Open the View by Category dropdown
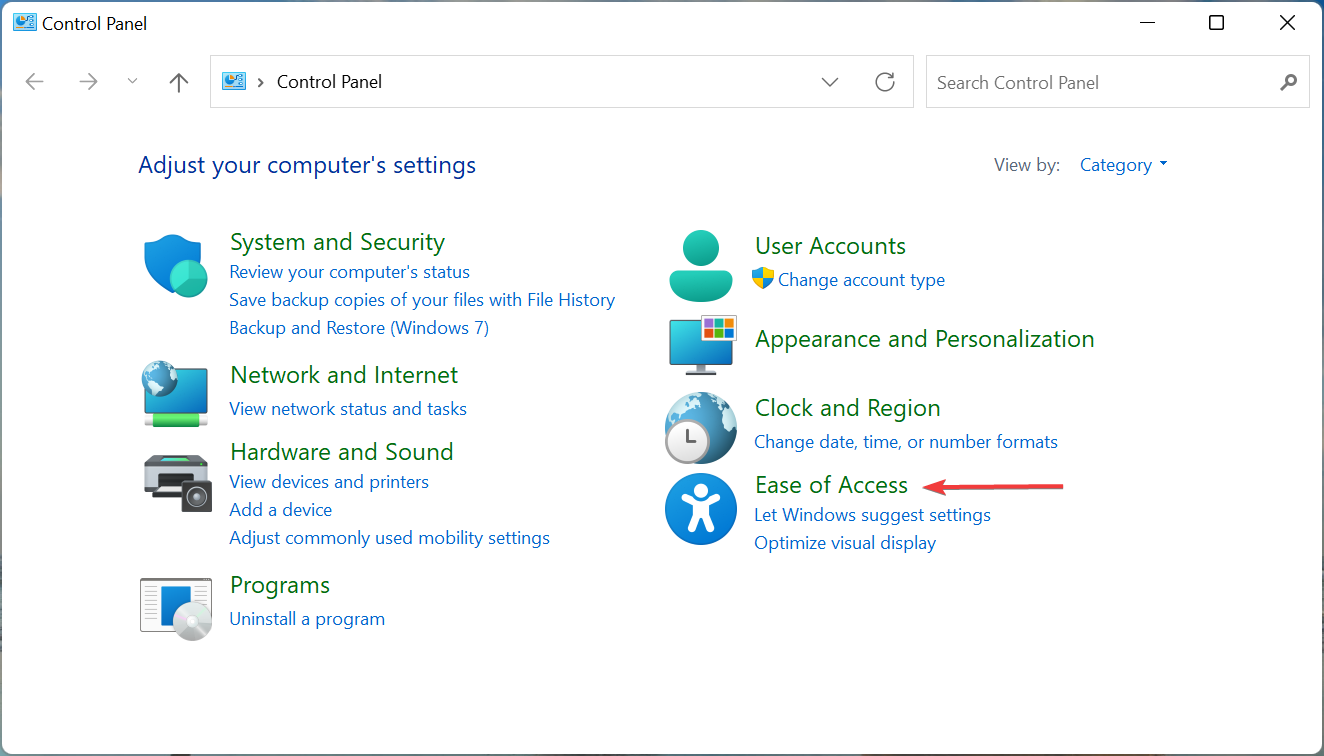This screenshot has height=756, width=1324. point(1123,164)
